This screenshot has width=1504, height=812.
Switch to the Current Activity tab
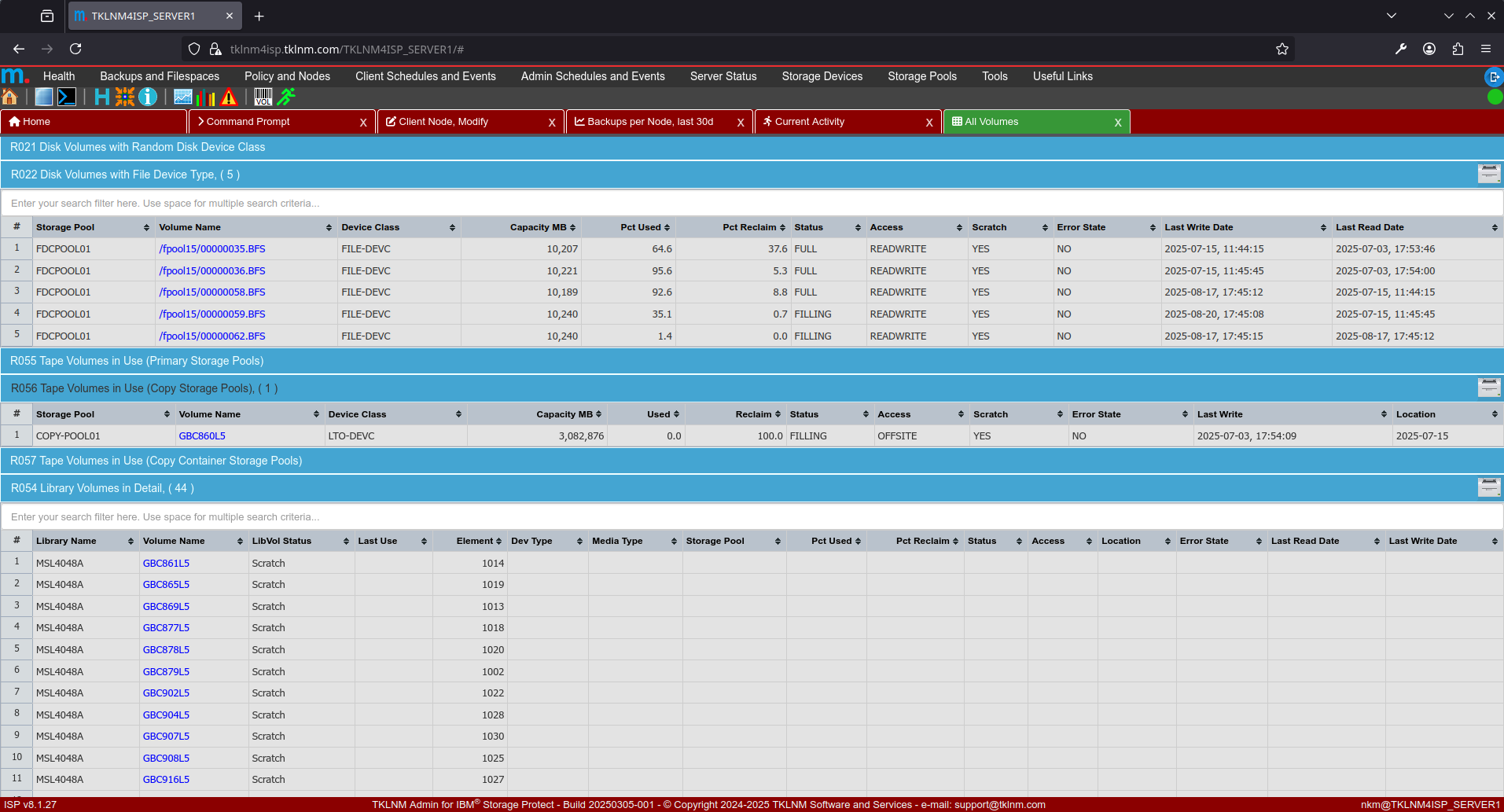point(809,122)
